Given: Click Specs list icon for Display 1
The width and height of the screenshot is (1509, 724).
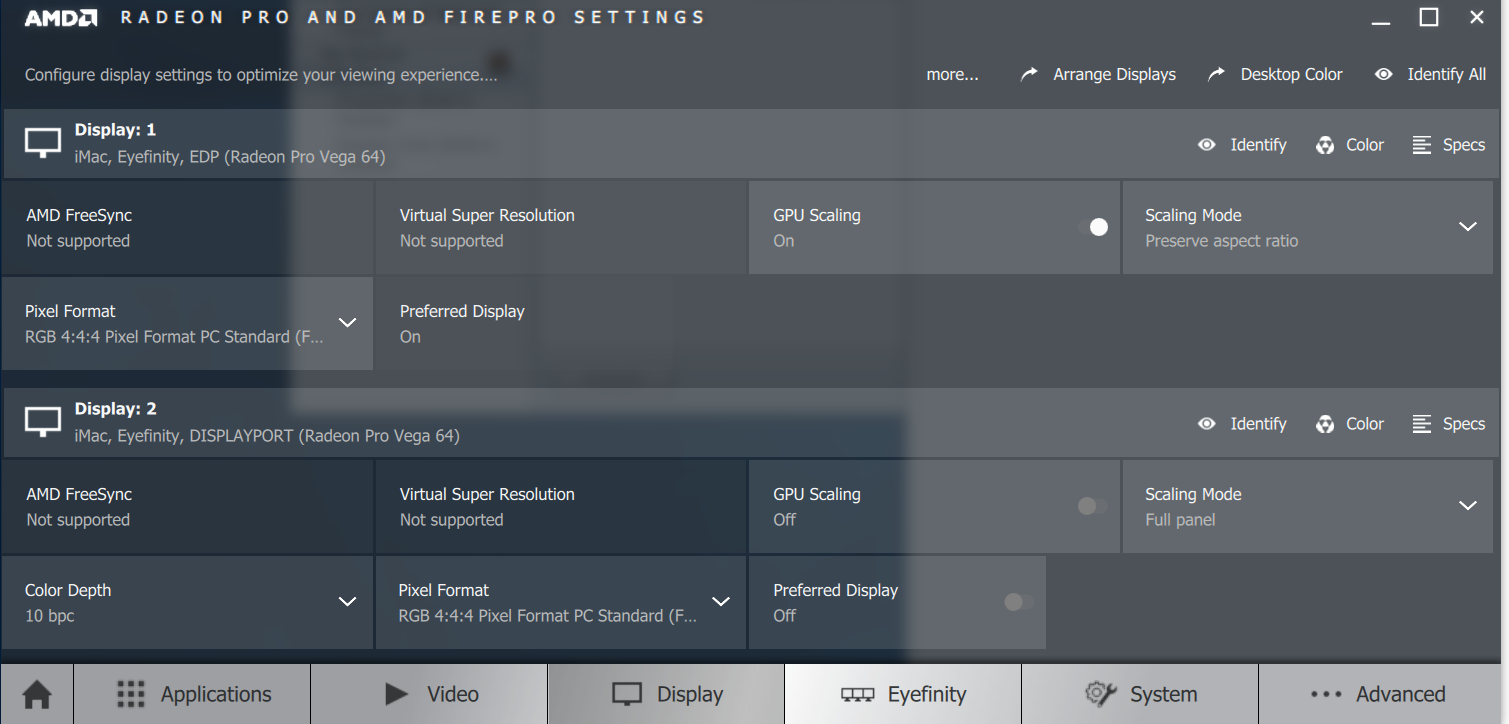Looking at the screenshot, I should [1422, 145].
